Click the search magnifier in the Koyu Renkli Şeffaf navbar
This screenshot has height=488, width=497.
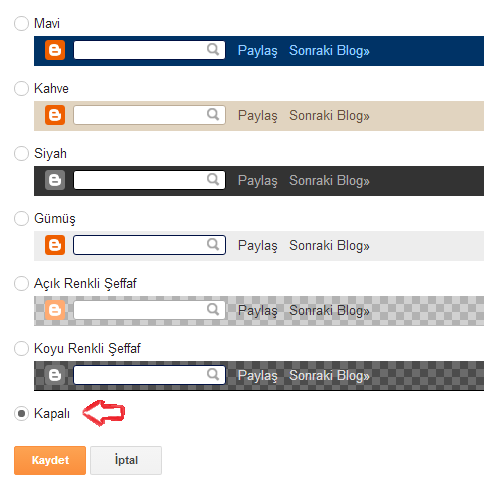pos(213,374)
